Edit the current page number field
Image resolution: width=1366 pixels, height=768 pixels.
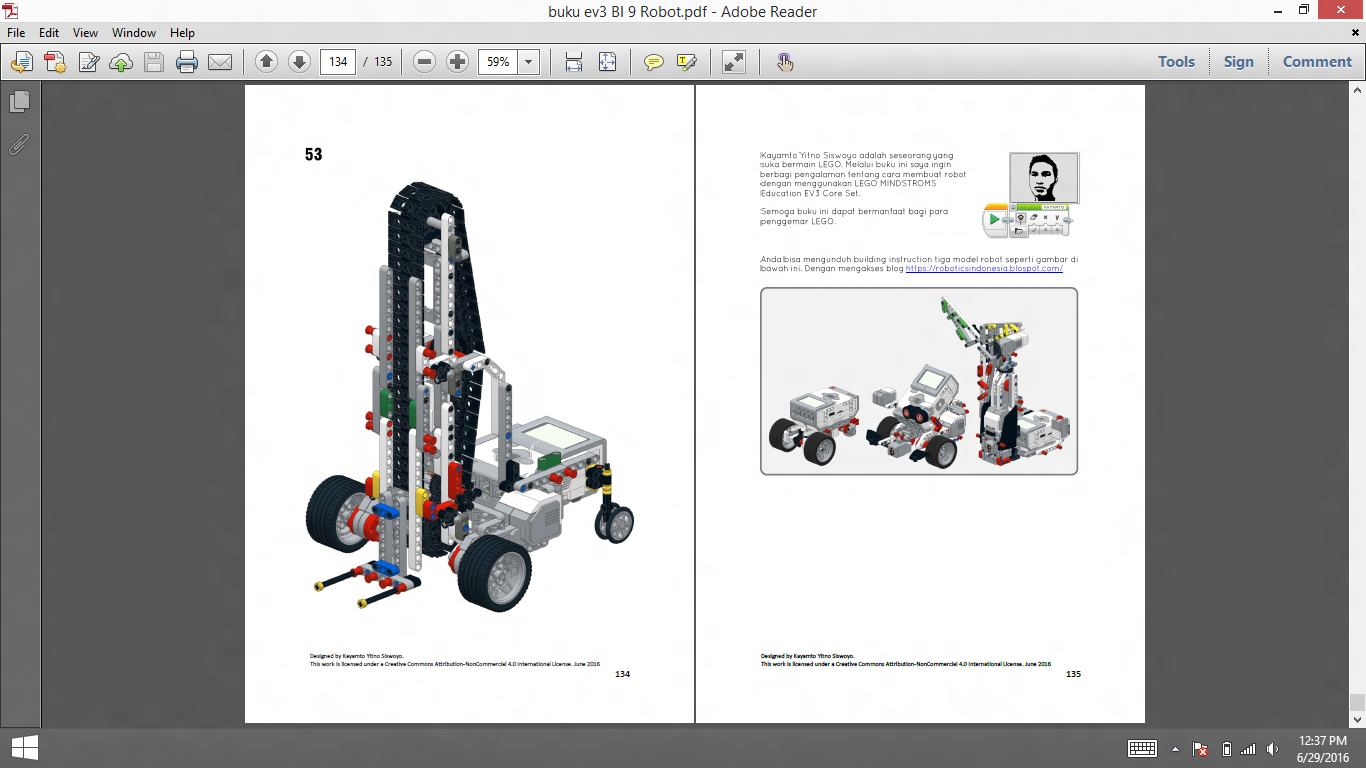point(337,61)
